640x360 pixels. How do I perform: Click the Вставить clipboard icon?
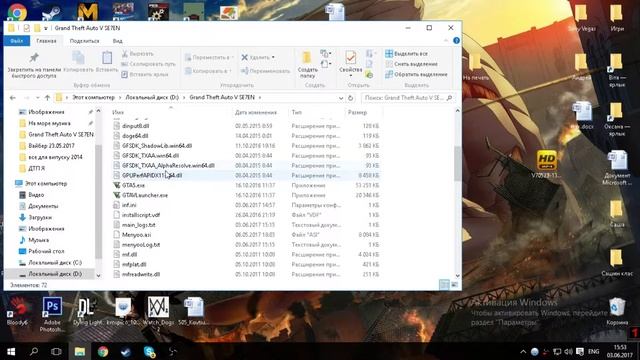(107, 58)
